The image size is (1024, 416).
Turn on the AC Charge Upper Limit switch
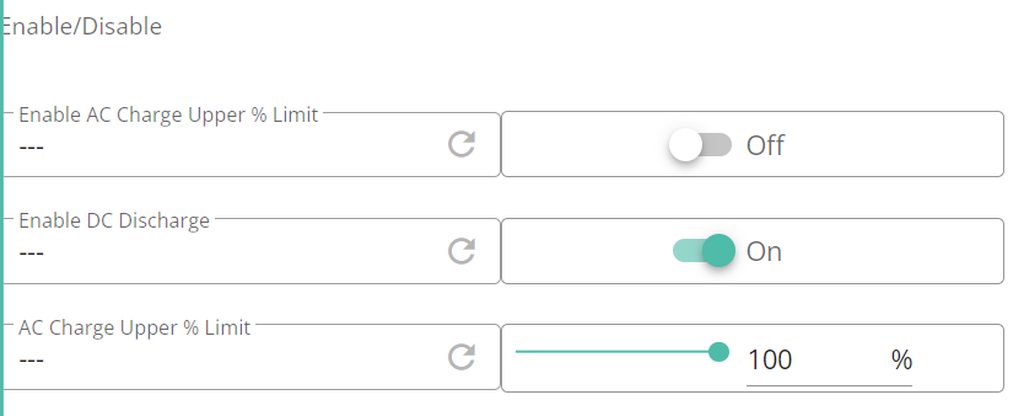(x=699, y=145)
